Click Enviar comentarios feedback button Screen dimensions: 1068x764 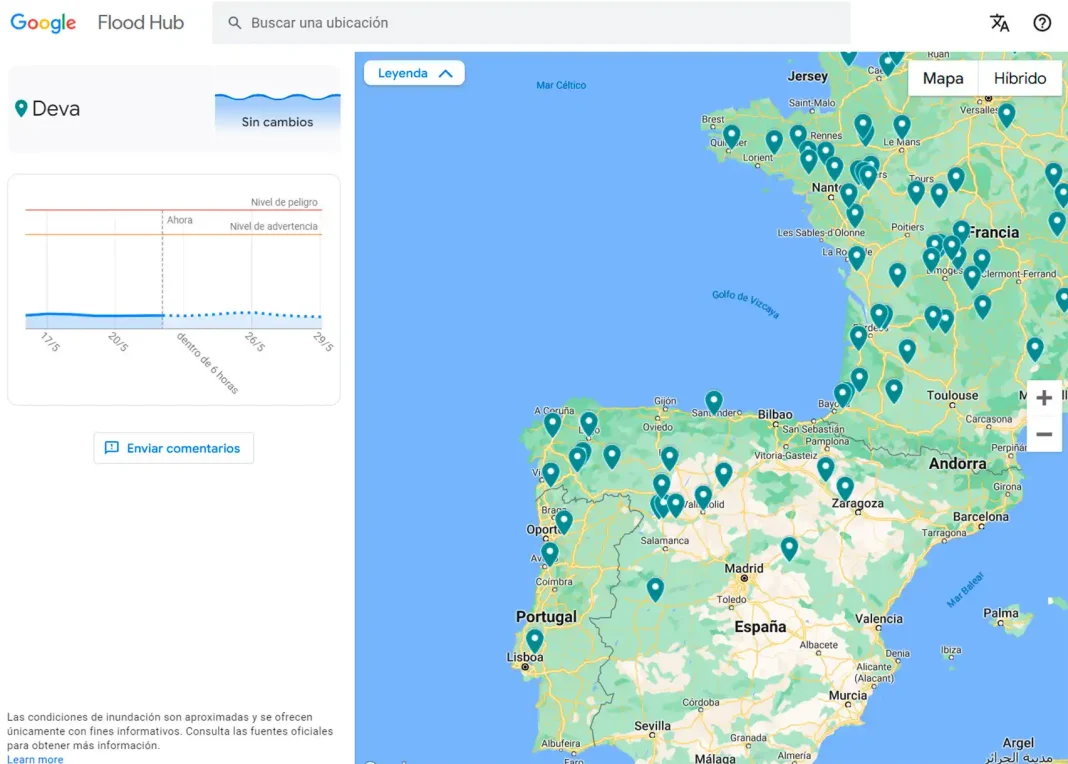point(174,448)
